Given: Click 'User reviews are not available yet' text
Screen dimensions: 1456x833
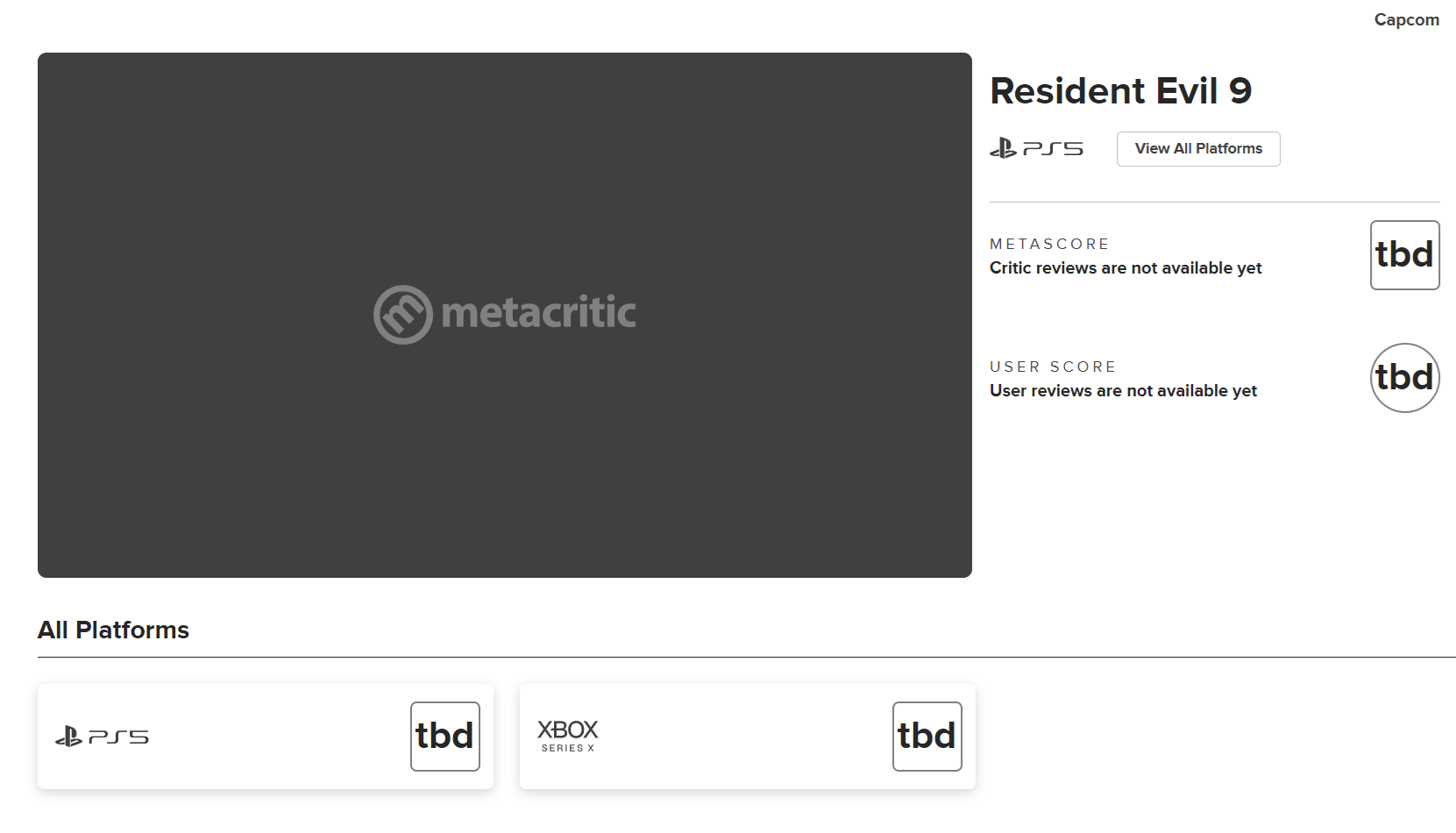Looking at the screenshot, I should pyautogui.click(x=1123, y=391).
